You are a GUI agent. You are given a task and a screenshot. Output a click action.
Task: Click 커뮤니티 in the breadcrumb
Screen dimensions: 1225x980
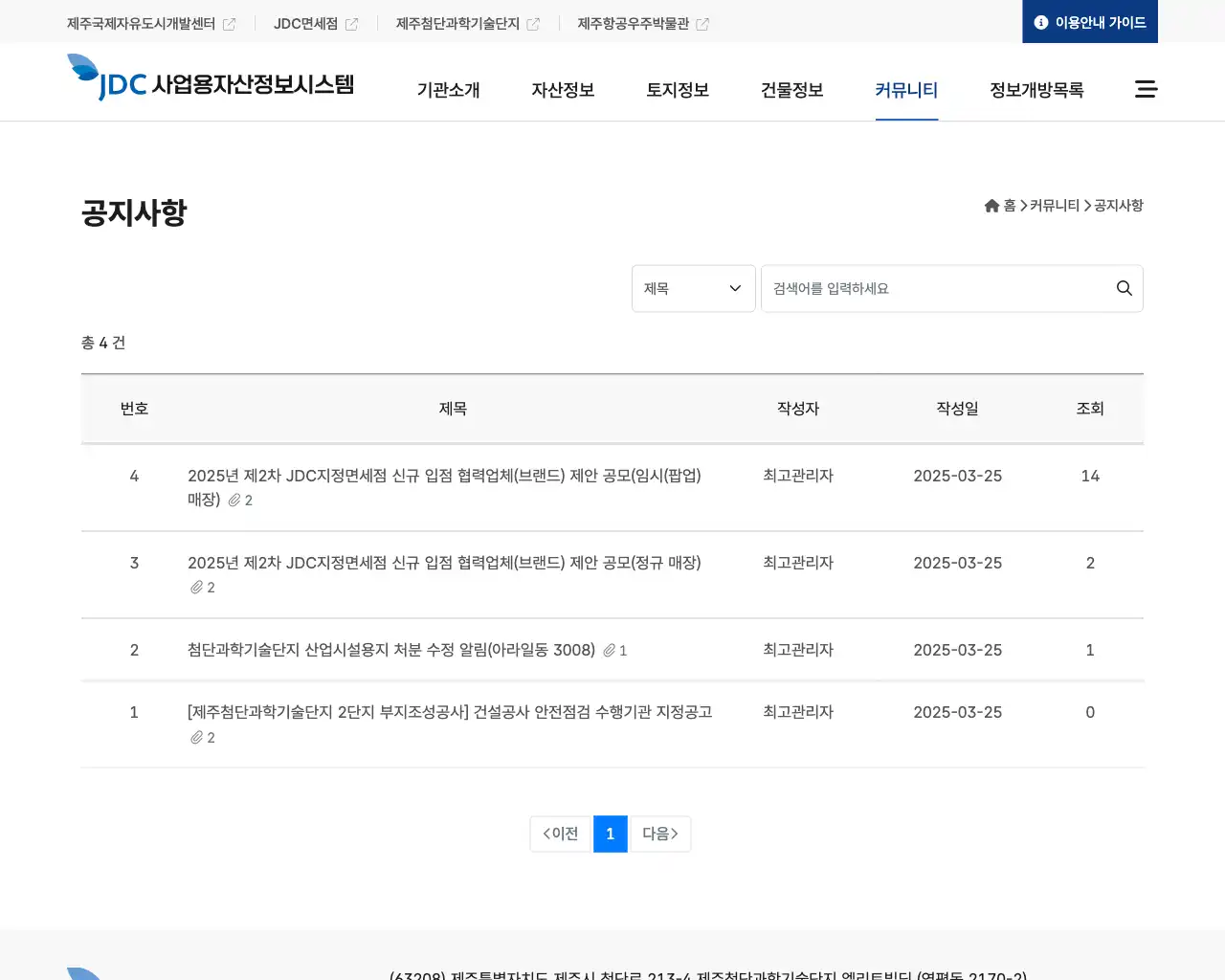(1055, 206)
